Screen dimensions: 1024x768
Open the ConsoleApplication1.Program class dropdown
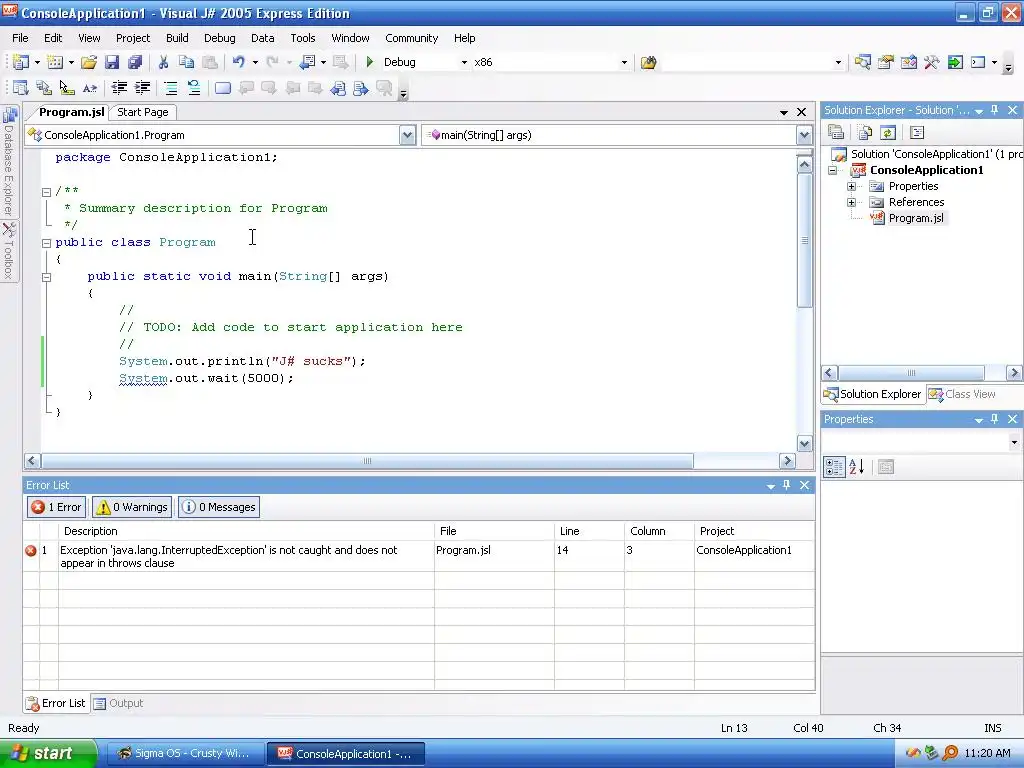pos(407,135)
